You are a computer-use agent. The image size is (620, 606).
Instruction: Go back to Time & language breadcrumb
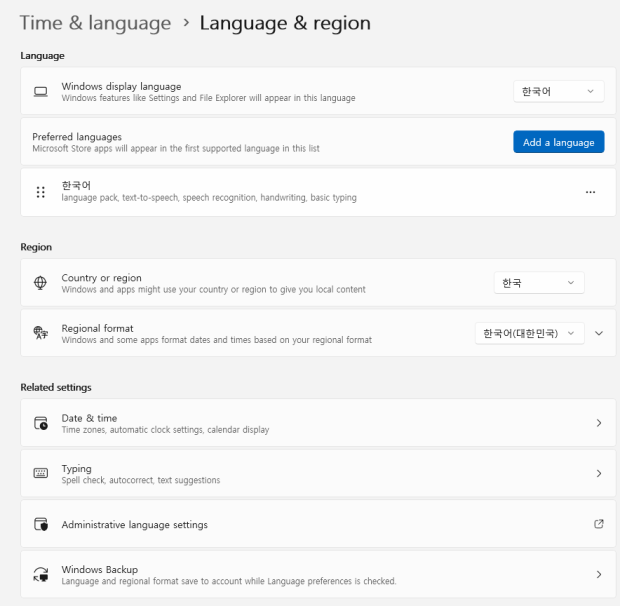coord(95,23)
